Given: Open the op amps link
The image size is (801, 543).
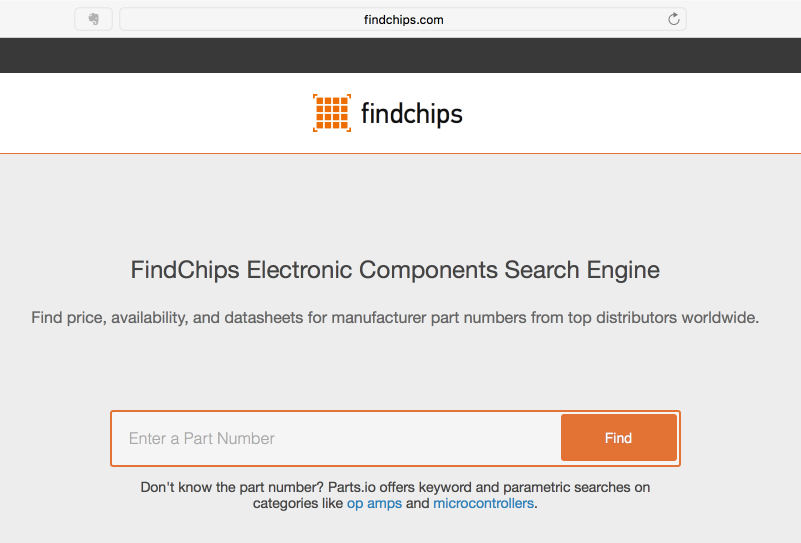Looking at the screenshot, I should click(374, 503).
